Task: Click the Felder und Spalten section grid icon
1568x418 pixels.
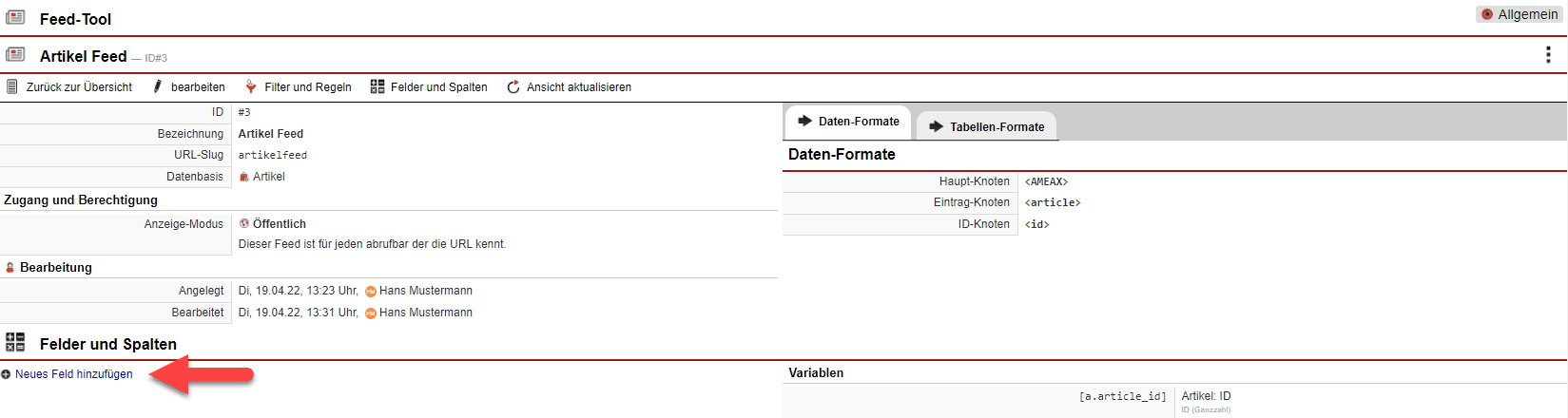Action: 15,342
